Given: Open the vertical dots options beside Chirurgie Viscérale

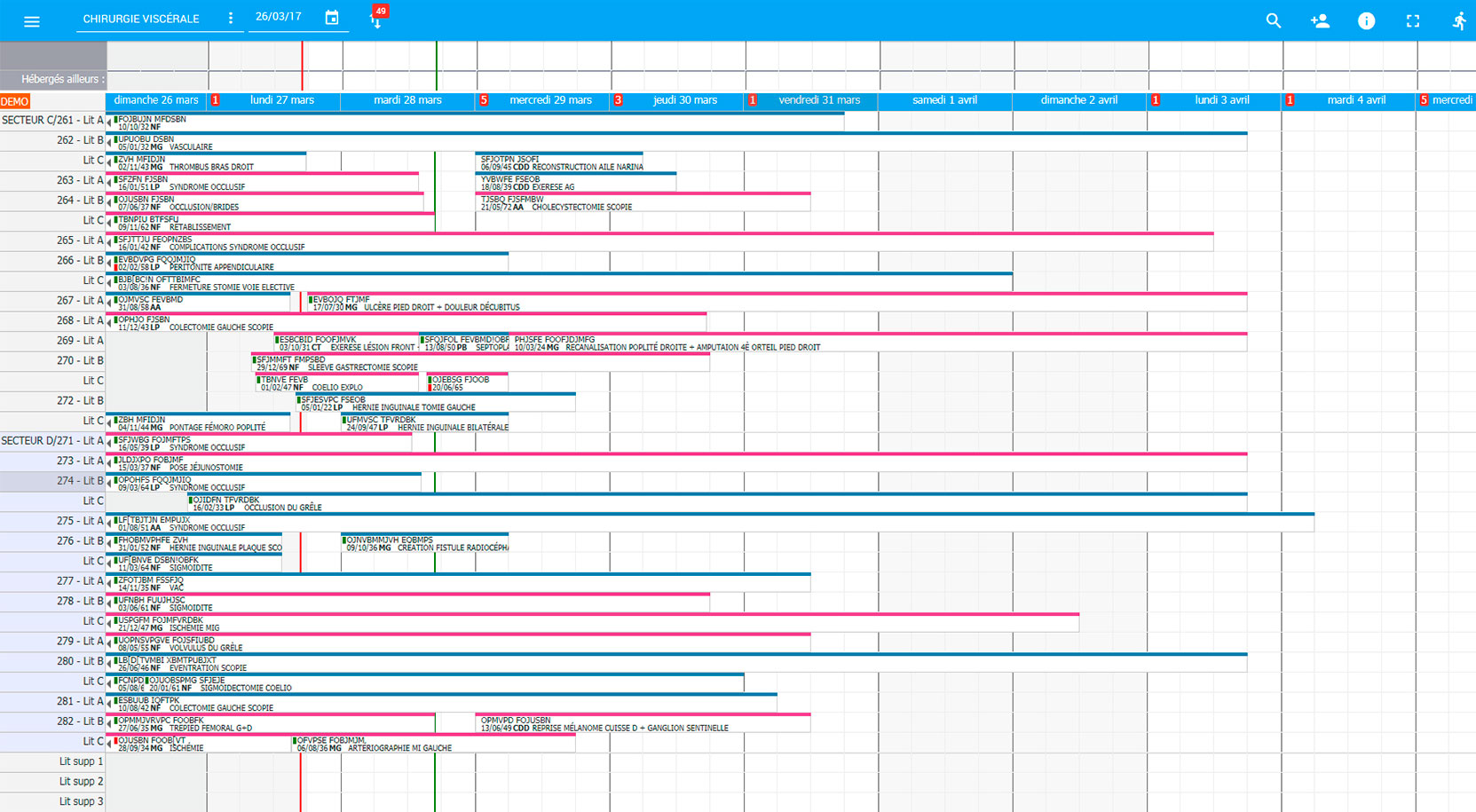Looking at the screenshot, I should coord(231,18).
